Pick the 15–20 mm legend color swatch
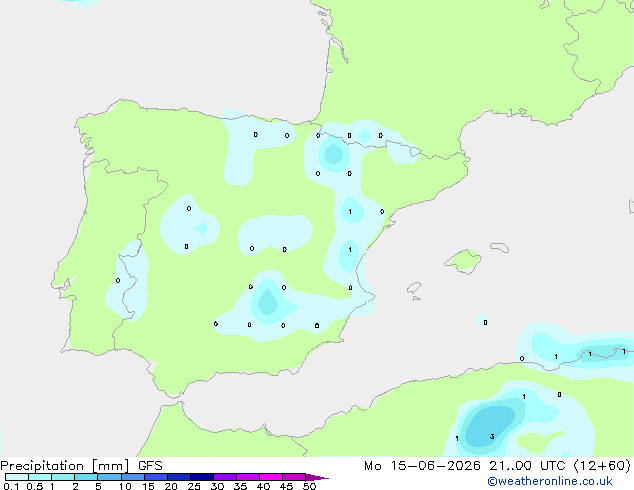Viewport: 634px width, 490px height. coord(156,477)
